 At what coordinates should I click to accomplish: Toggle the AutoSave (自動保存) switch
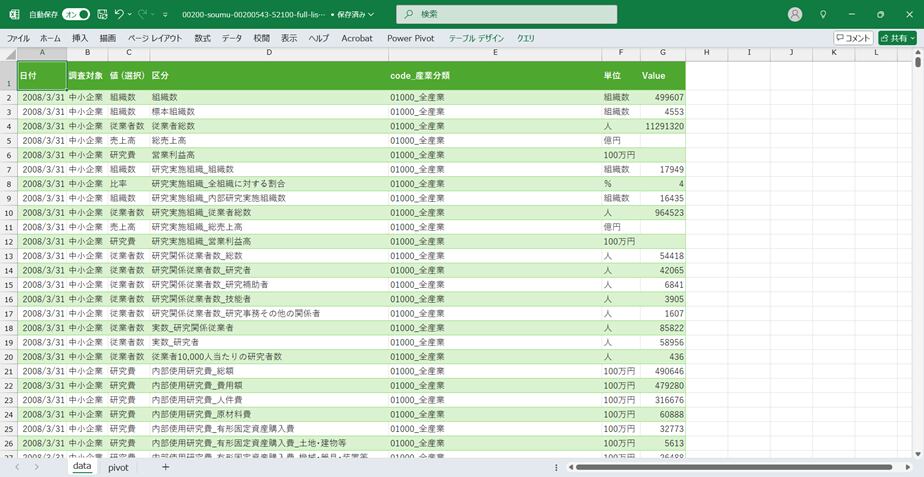tap(76, 15)
